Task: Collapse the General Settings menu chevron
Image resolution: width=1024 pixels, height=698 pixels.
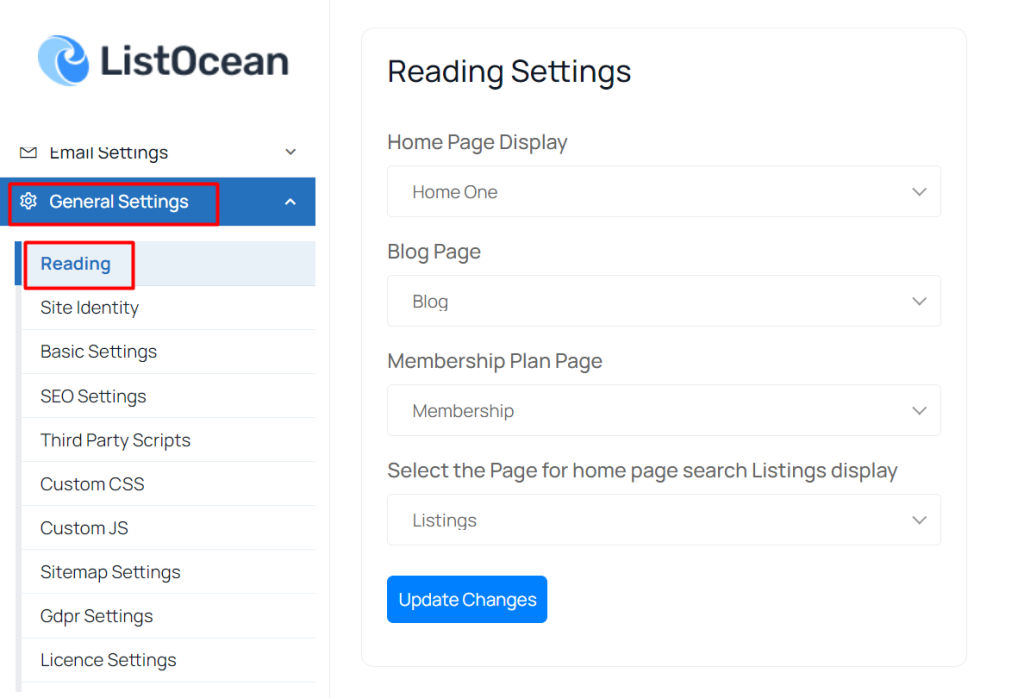Action: pyautogui.click(x=291, y=202)
